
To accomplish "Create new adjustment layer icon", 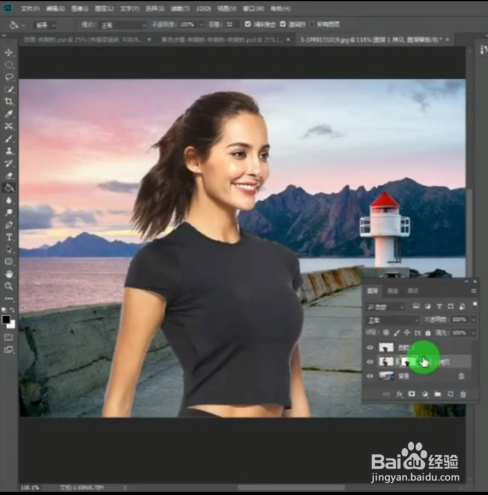I will point(425,394).
